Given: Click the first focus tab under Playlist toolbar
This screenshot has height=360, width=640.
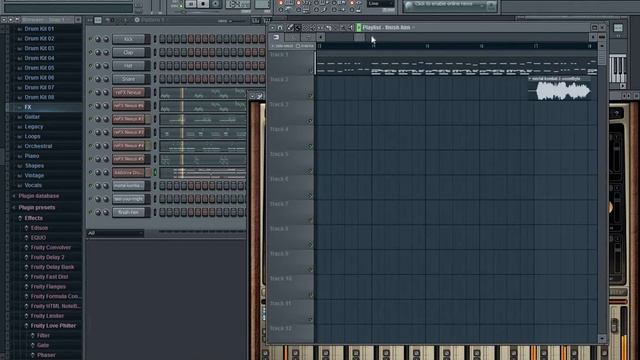Looking at the screenshot, I should coord(276,37).
